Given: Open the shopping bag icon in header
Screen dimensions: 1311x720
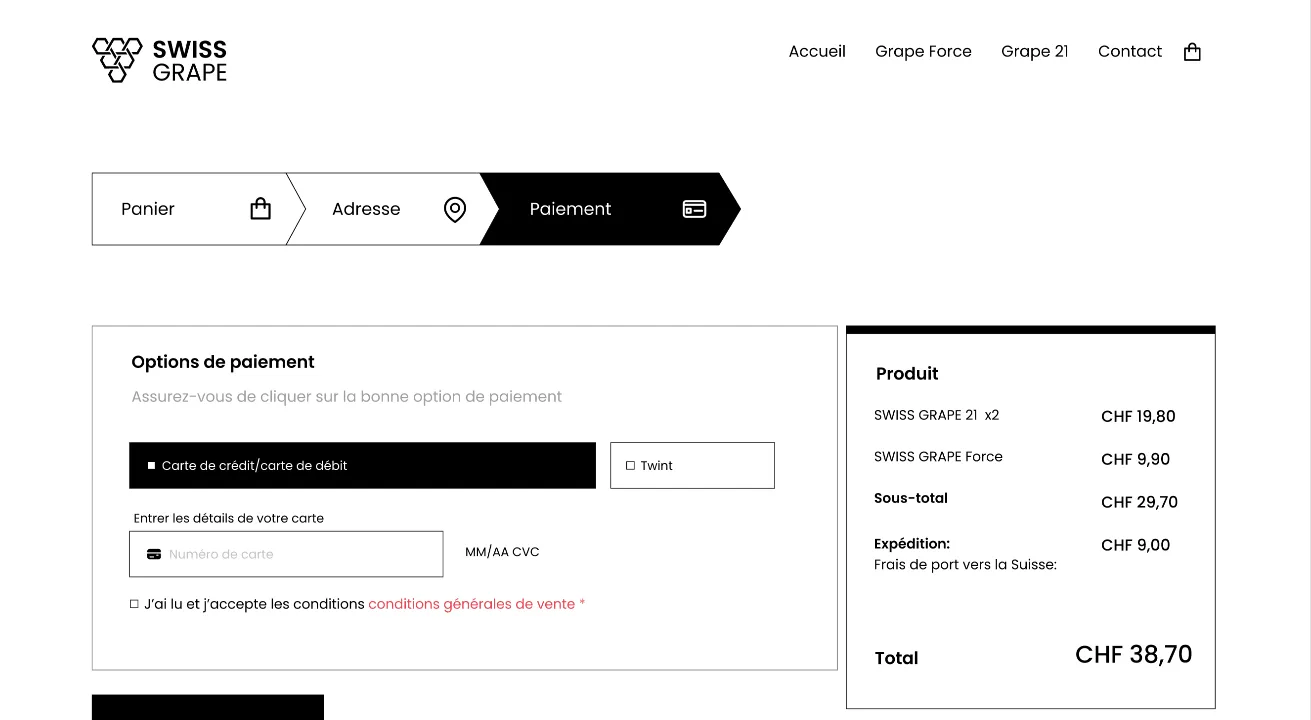Looking at the screenshot, I should pyautogui.click(x=1191, y=52).
